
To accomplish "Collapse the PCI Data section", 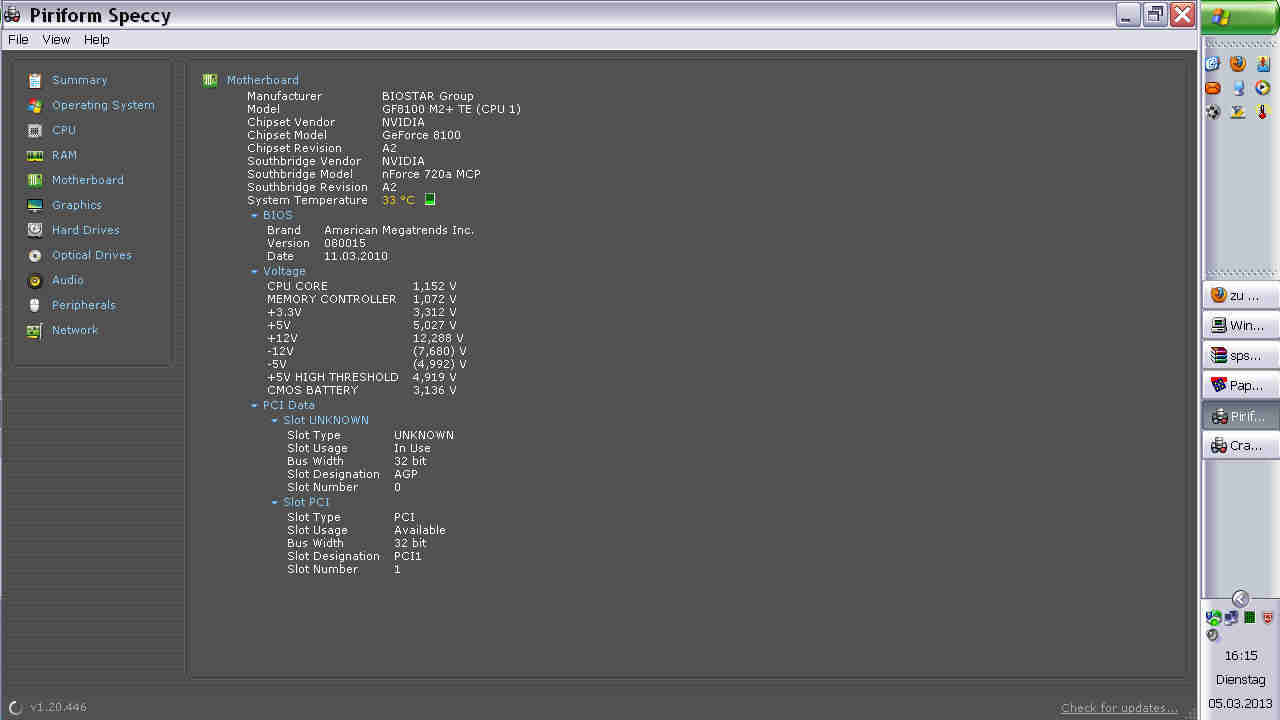I will coord(254,405).
